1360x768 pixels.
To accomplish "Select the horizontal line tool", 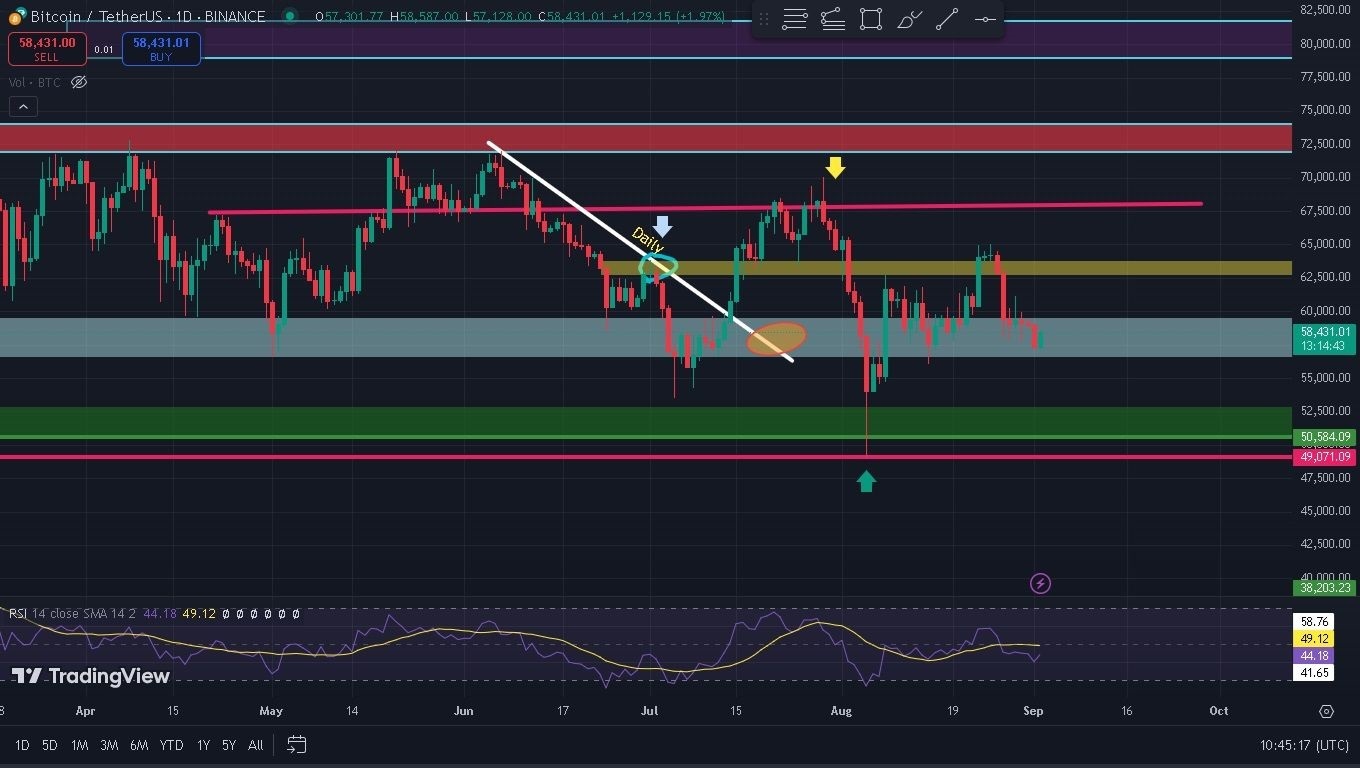I will 985,19.
